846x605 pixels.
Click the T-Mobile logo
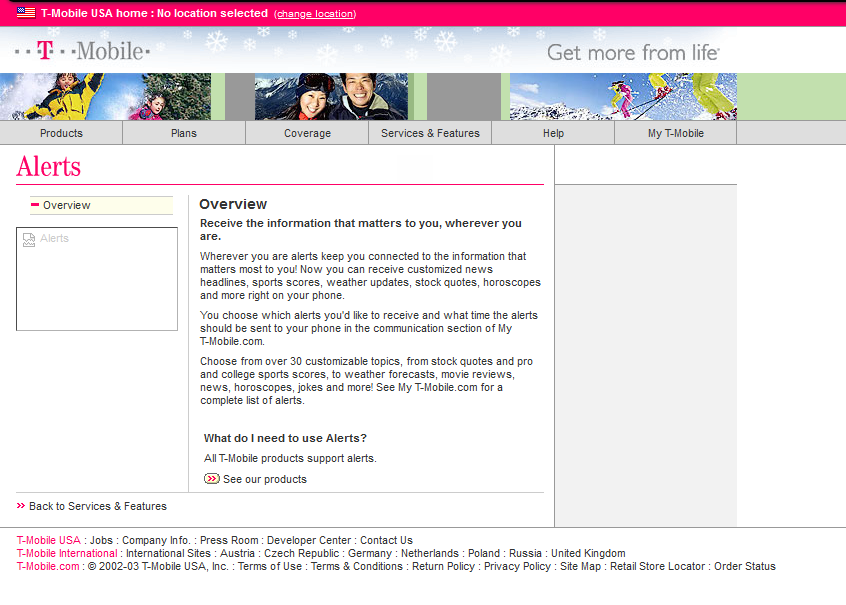coord(83,51)
